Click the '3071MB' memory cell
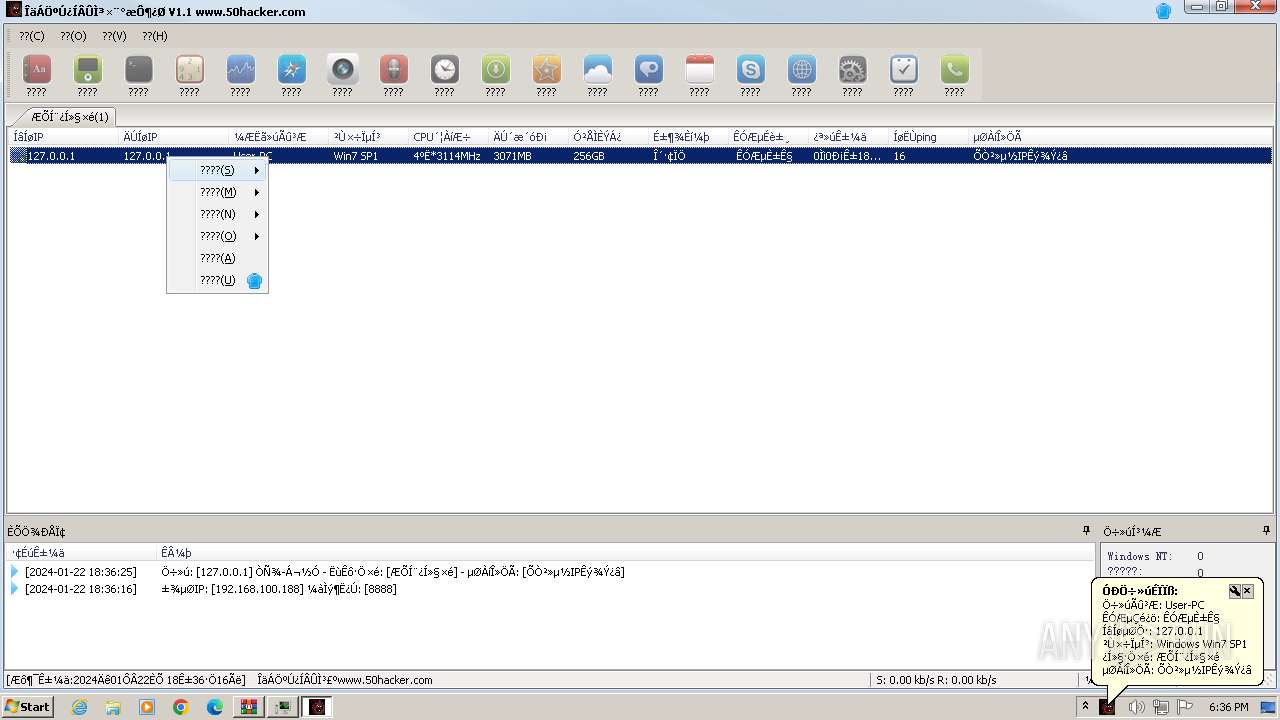 (512, 156)
